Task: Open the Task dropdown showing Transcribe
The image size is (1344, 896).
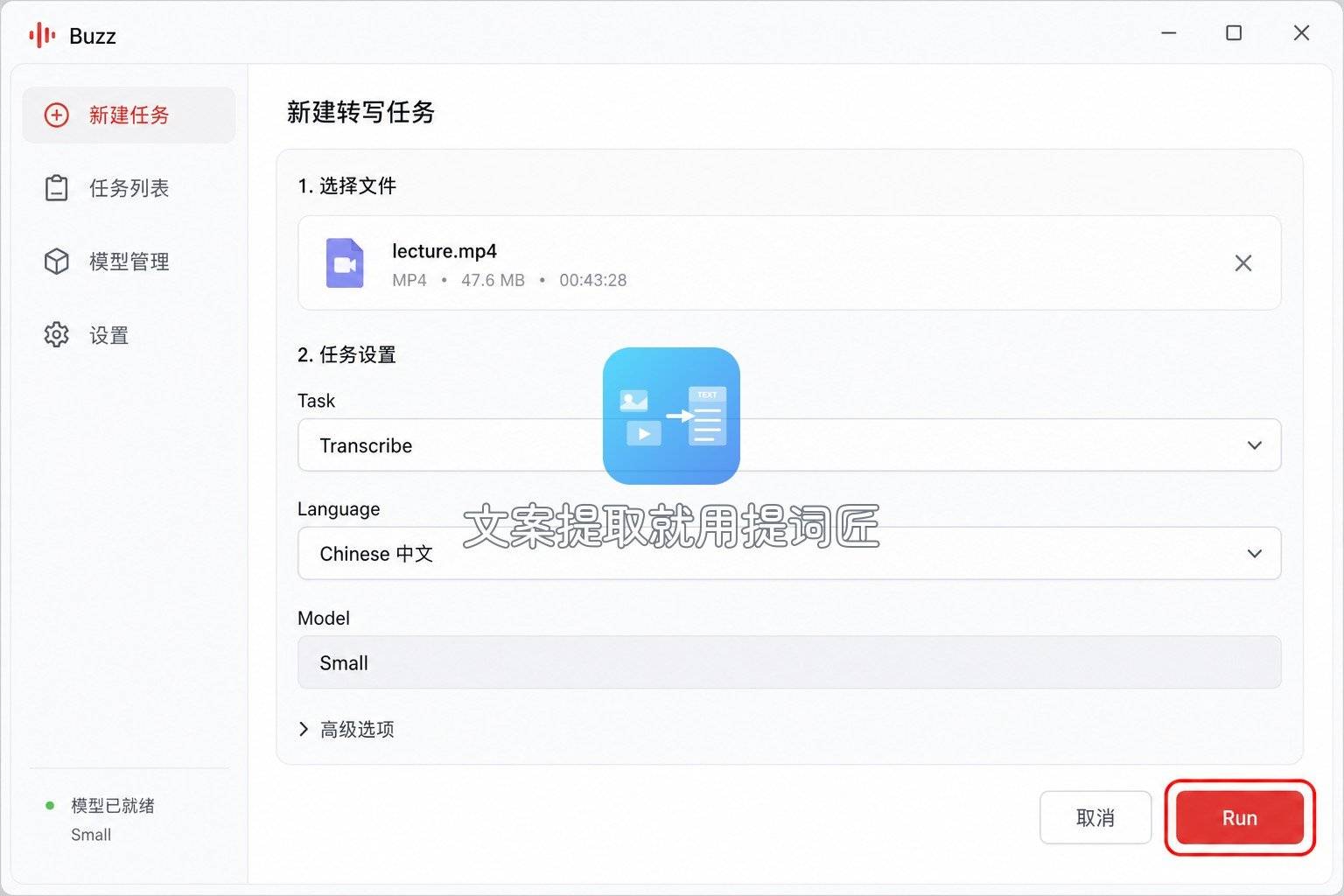Action: (x=789, y=445)
